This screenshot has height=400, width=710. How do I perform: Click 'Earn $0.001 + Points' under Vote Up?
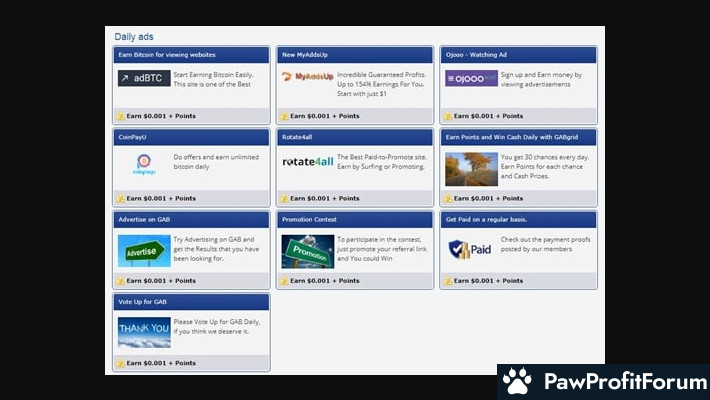click(161, 363)
